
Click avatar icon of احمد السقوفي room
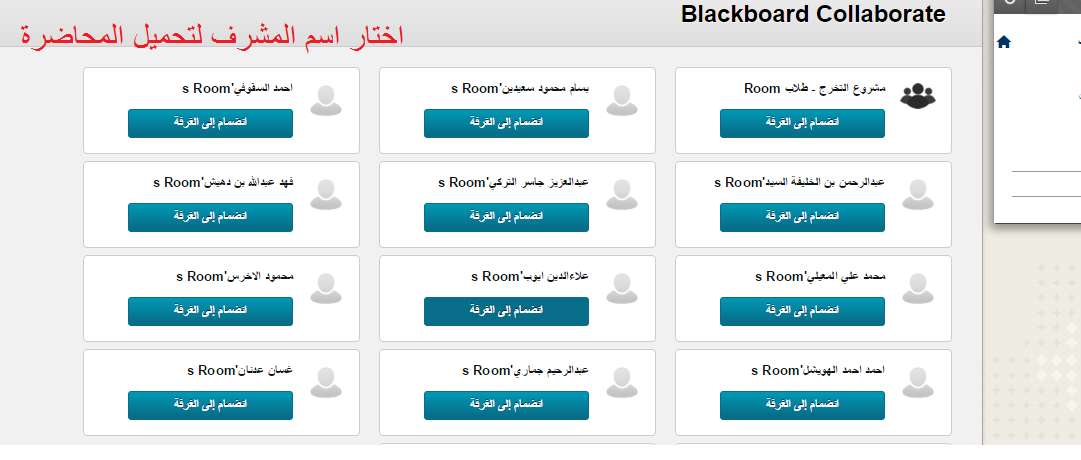tap(325, 100)
